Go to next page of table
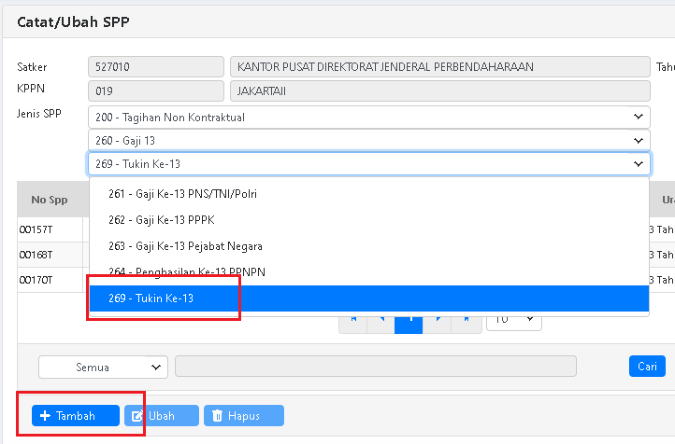The height and width of the screenshot is (444, 675). pos(438,320)
